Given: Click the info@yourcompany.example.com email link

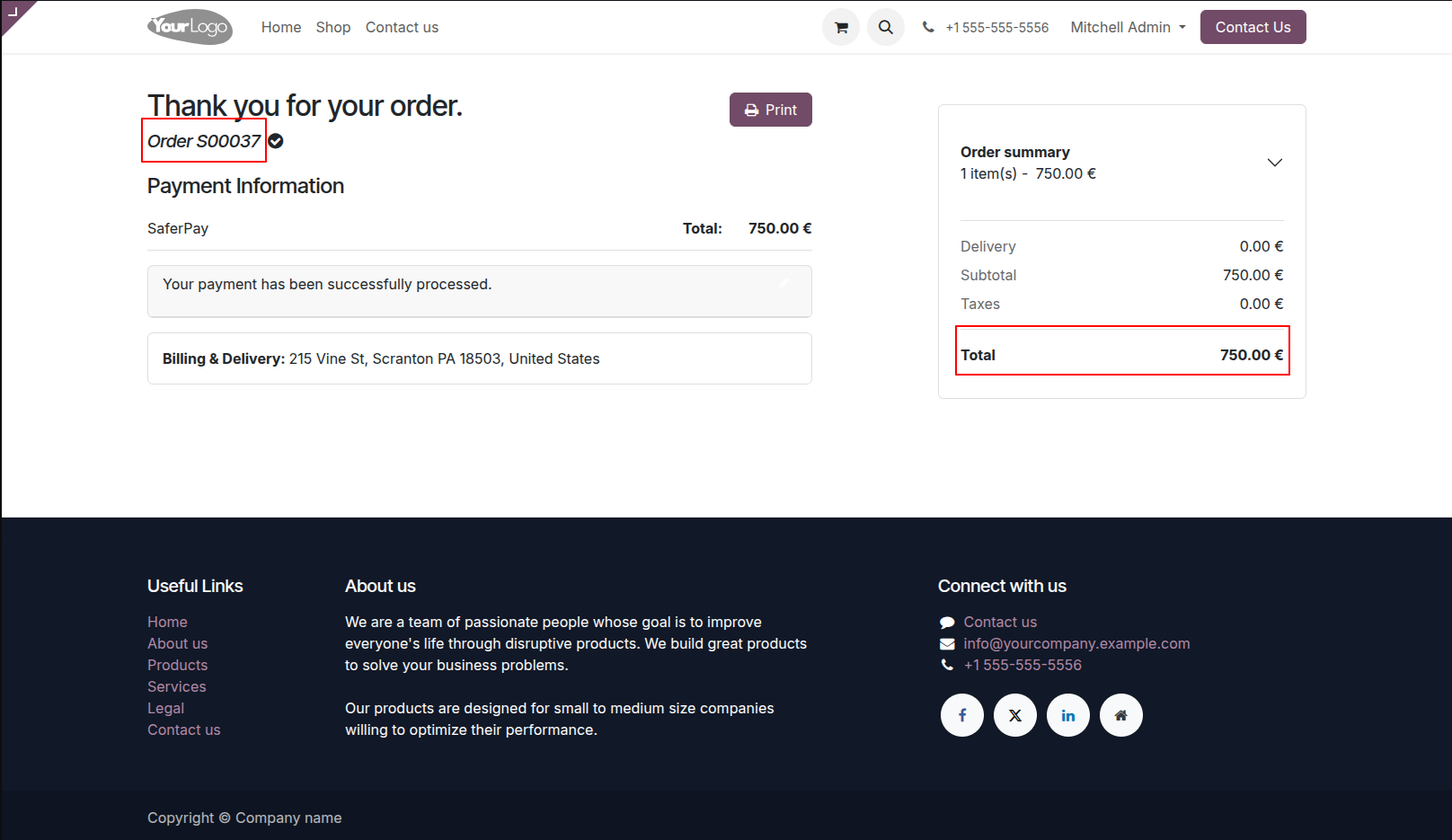Looking at the screenshot, I should pyautogui.click(x=1076, y=643).
